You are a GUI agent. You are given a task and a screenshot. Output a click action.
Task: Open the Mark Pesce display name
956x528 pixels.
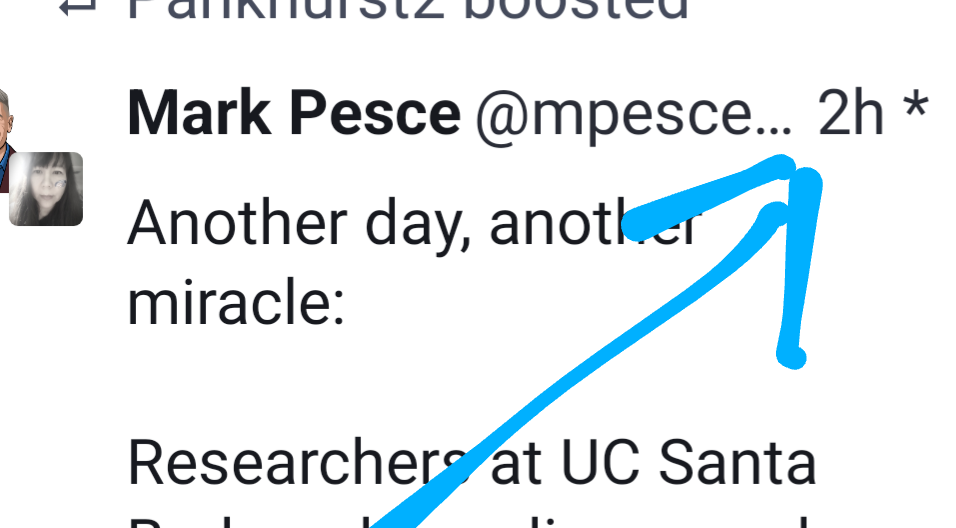pos(293,115)
